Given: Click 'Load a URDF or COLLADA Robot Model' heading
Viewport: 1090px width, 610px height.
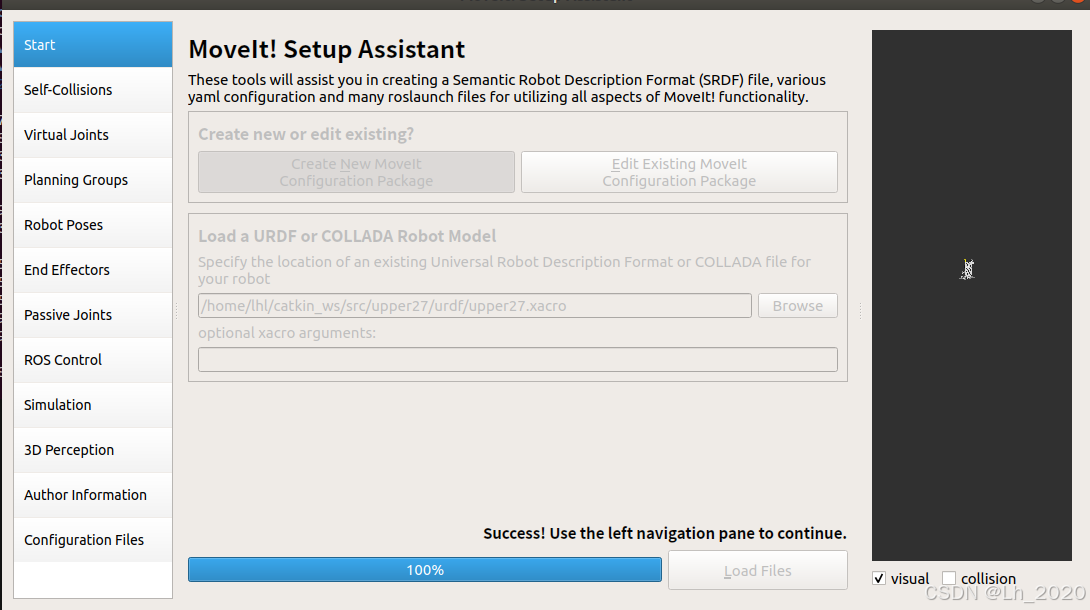Looking at the screenshot, I should [x=347, y=236].
